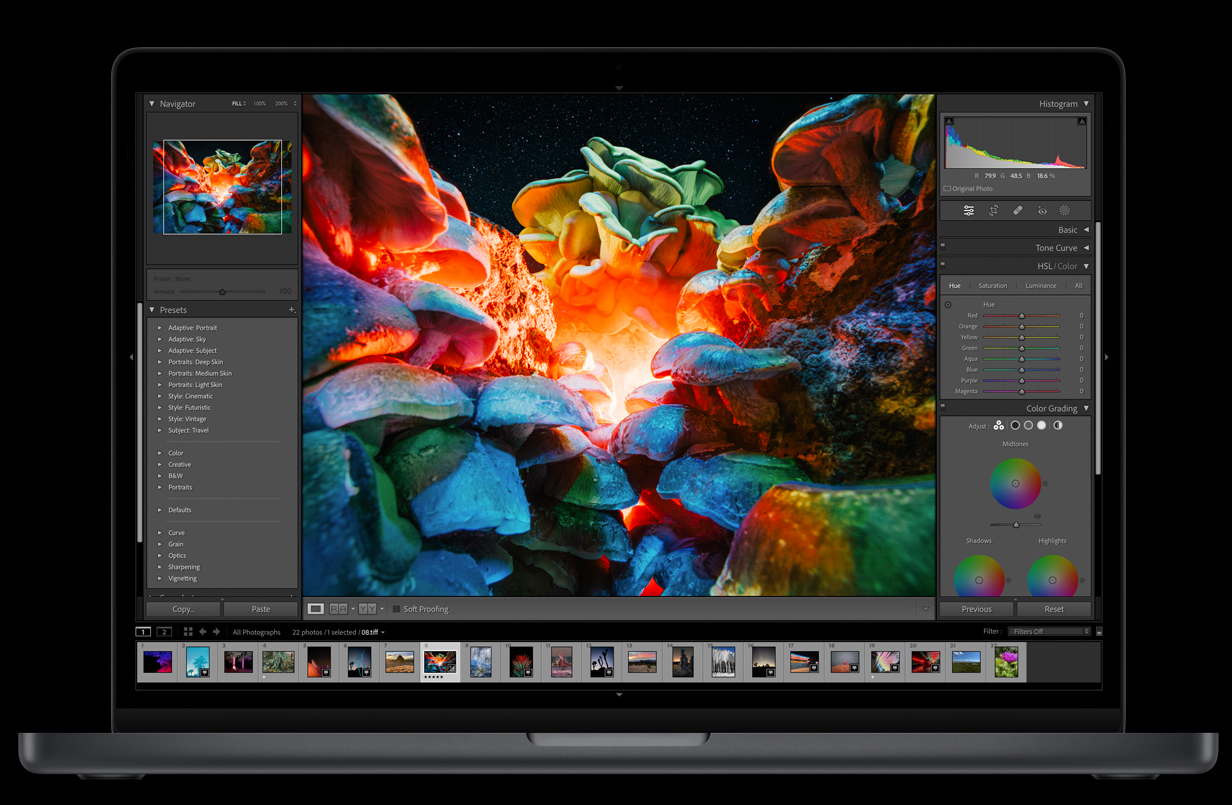Viewport: 1232px width, 805px height.
Task: Click the Copy... button
Action: coord(183,609)
